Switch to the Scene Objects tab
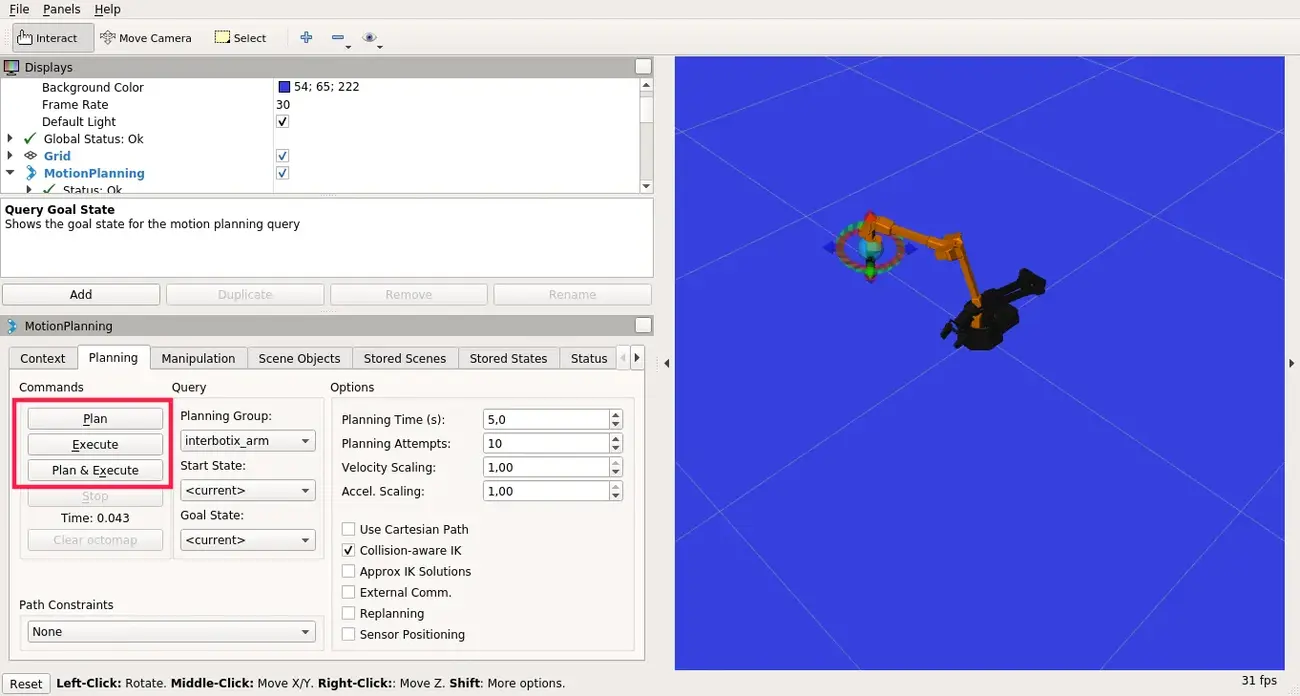 (299, 358)
